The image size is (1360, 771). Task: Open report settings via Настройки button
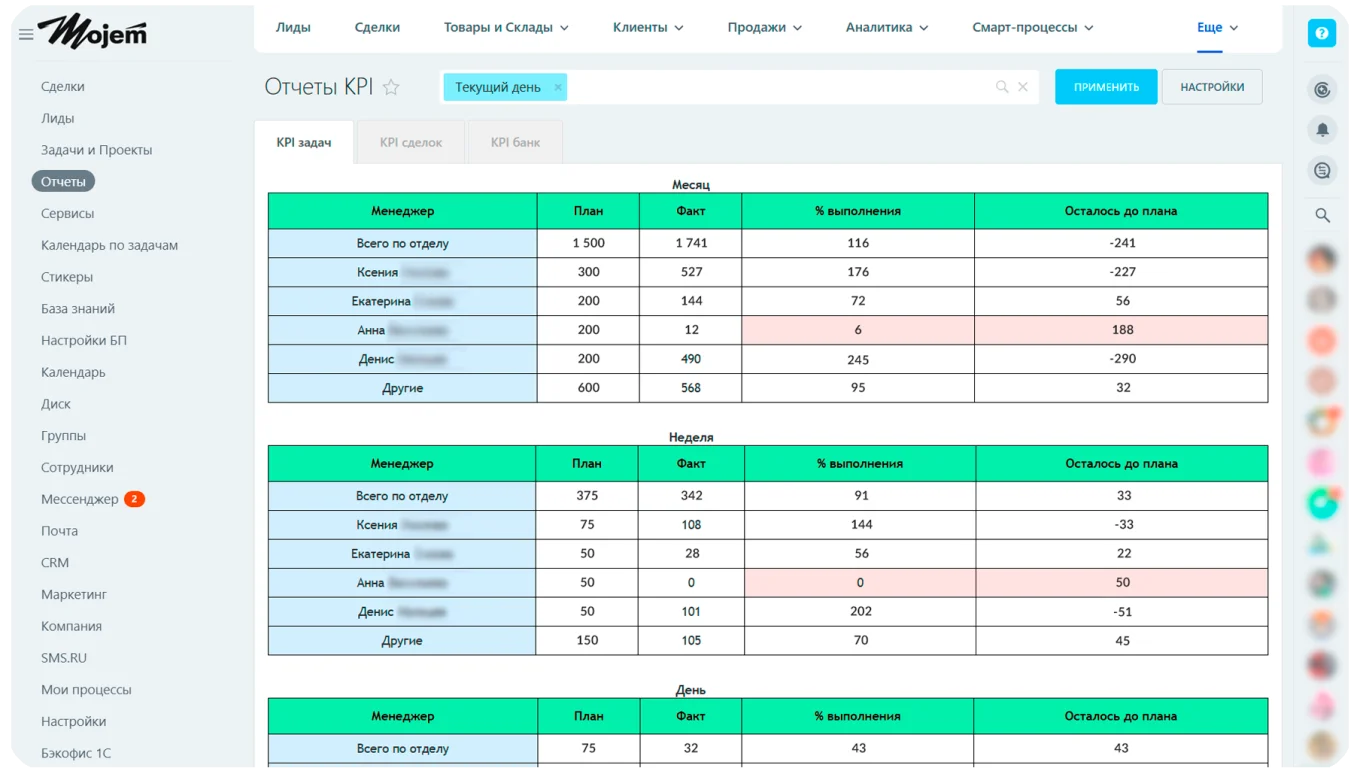[1212, 86]
